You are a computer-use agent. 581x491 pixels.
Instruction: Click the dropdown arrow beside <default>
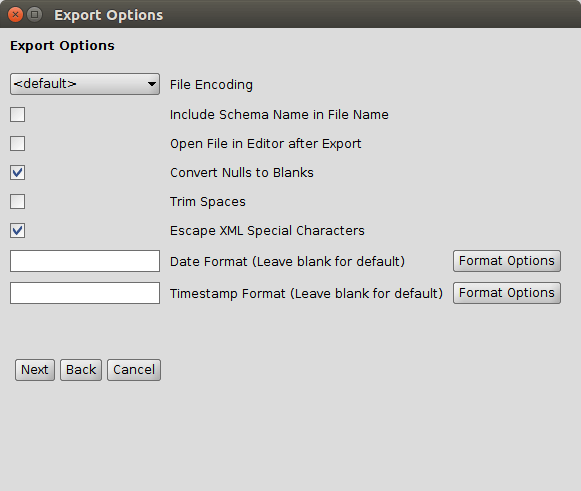151,84
